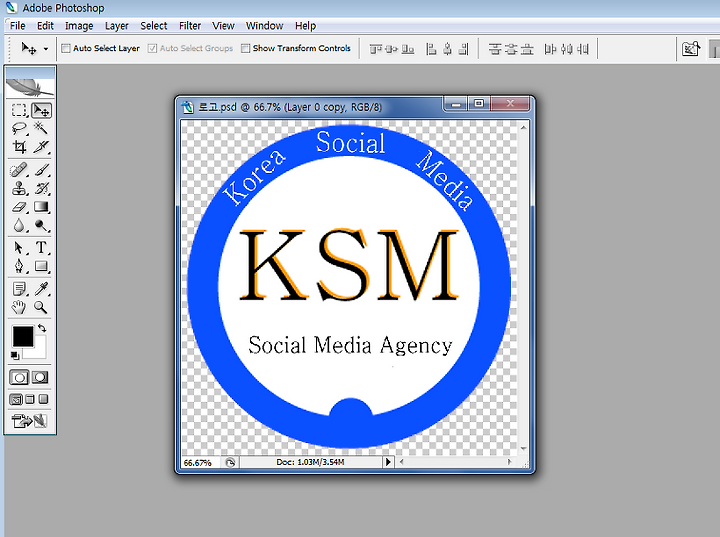This screenshot has width=720, height=537.
Task: Click the background color swatch
Action: (39, 351)
